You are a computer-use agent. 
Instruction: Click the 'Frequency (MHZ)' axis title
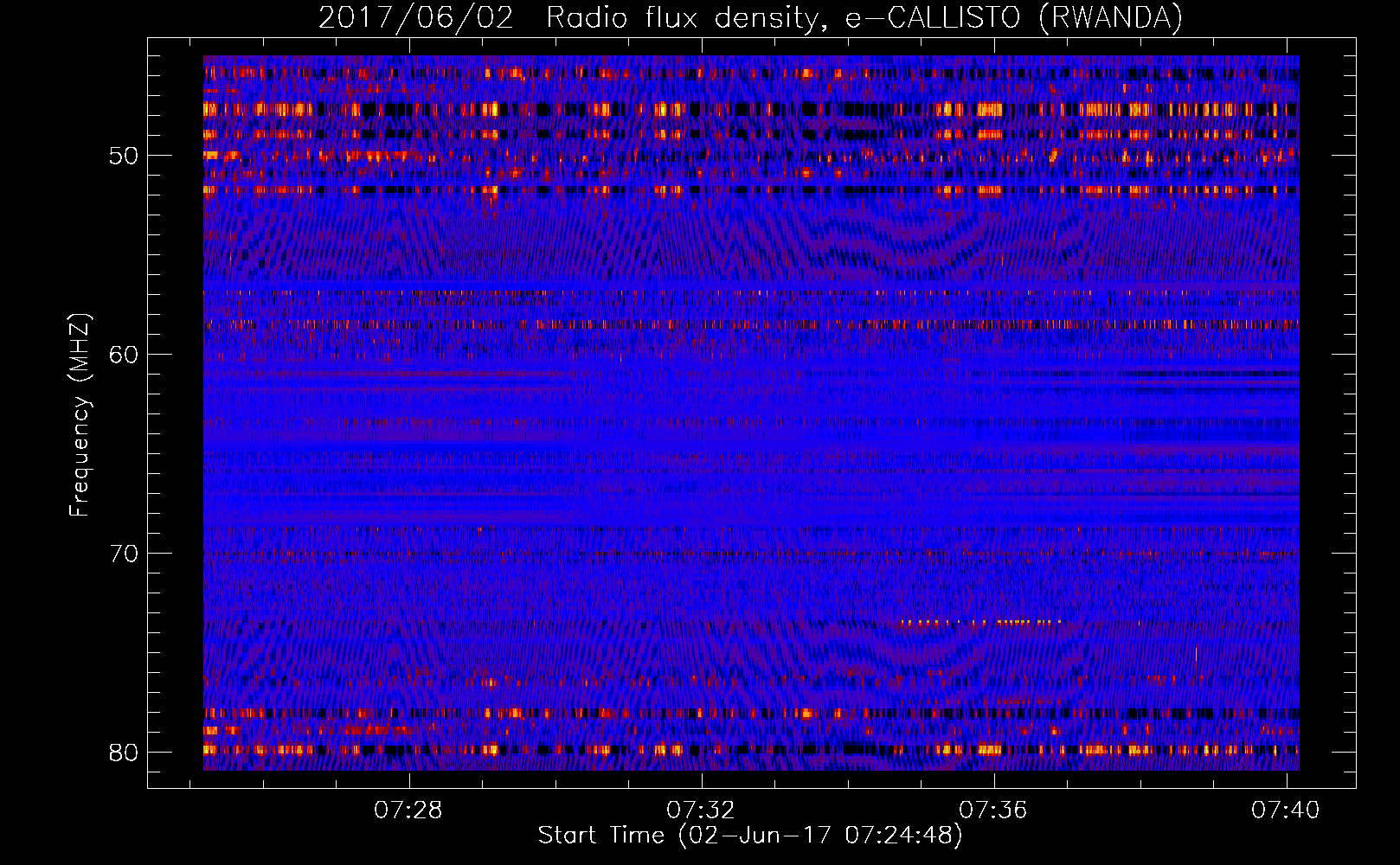tap(80, 415)
